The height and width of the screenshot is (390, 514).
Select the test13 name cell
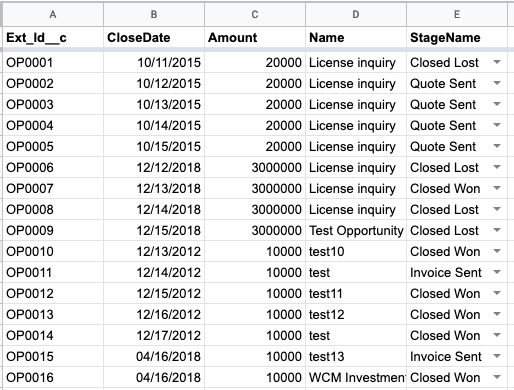356,356
